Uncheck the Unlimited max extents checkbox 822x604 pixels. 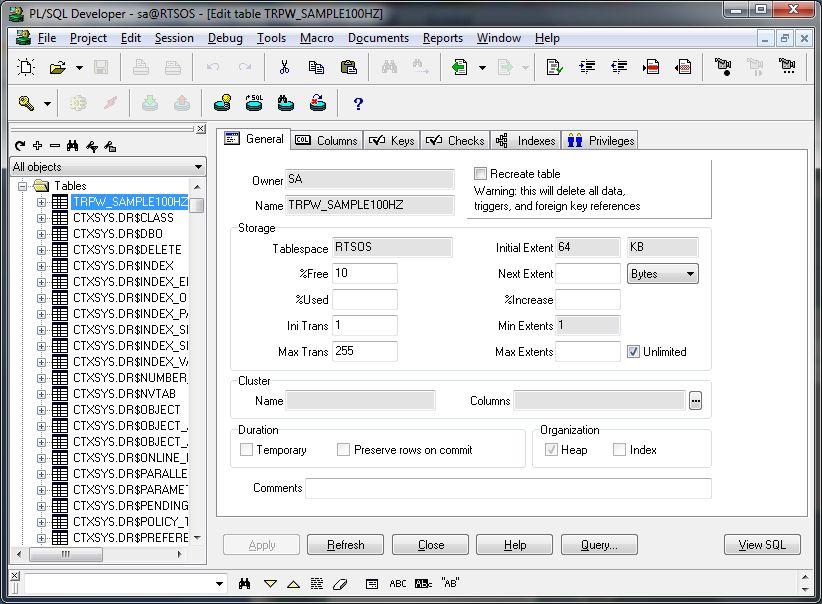[633, 351]
